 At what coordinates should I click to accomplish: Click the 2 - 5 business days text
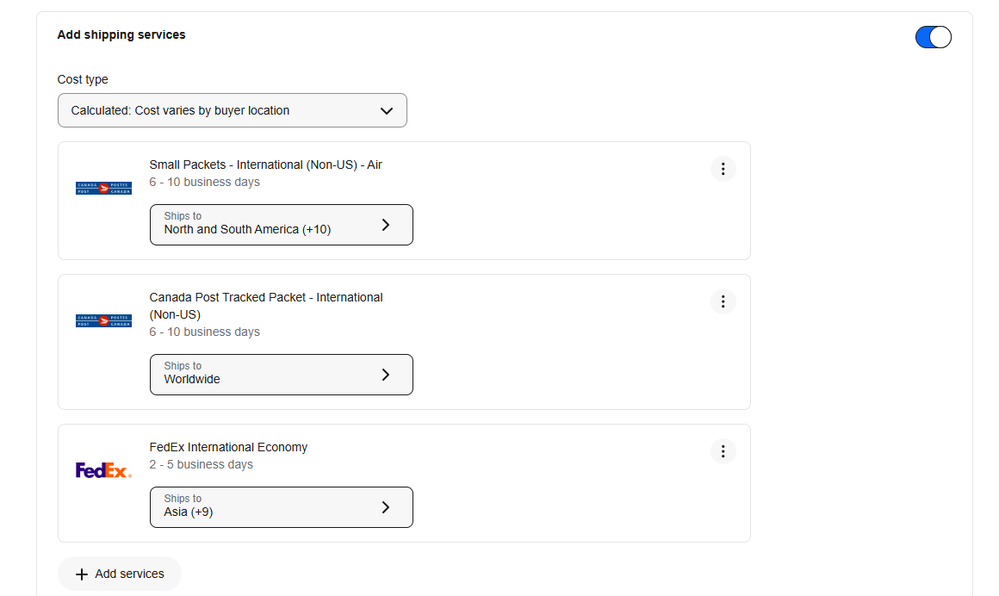click(201, 465)
